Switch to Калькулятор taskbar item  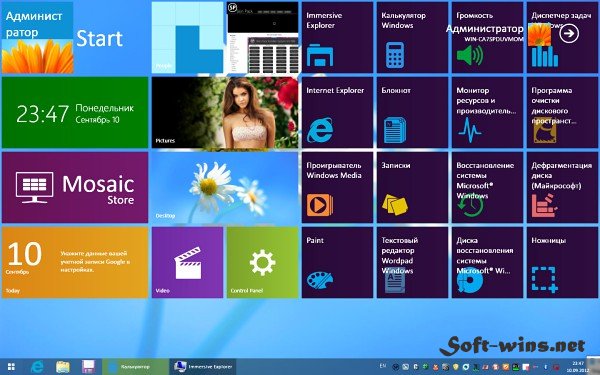[135, 367]
